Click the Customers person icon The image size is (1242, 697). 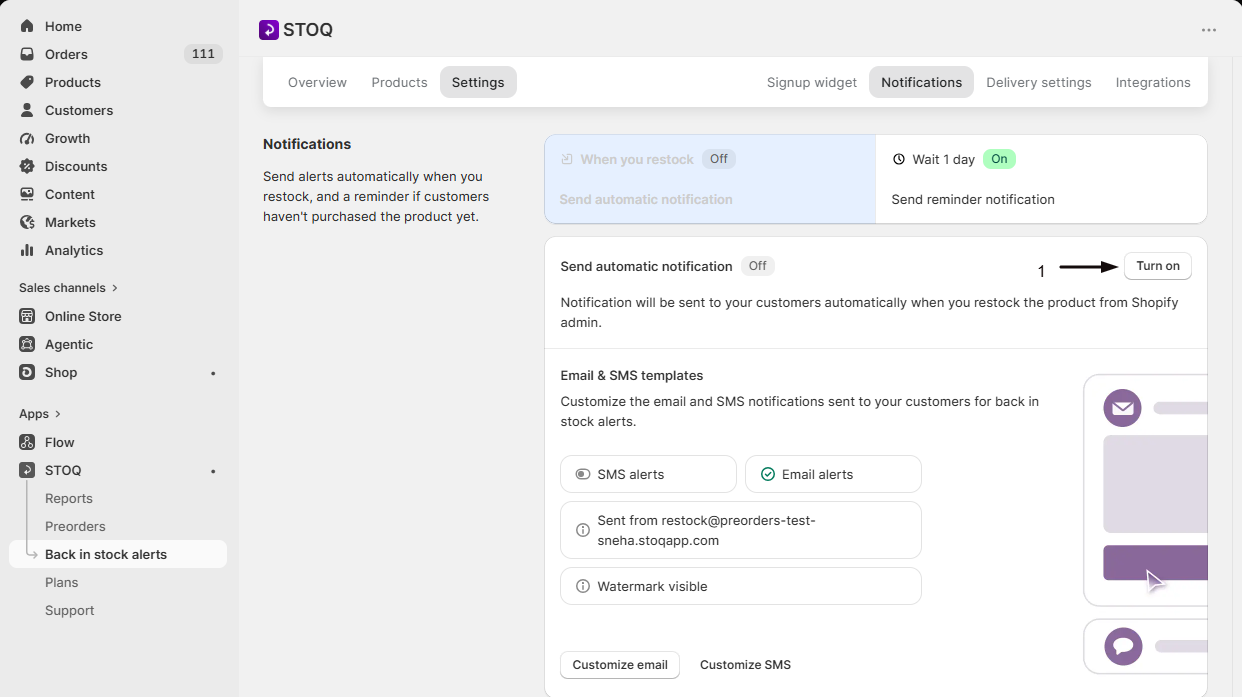(x=27, y=110)
